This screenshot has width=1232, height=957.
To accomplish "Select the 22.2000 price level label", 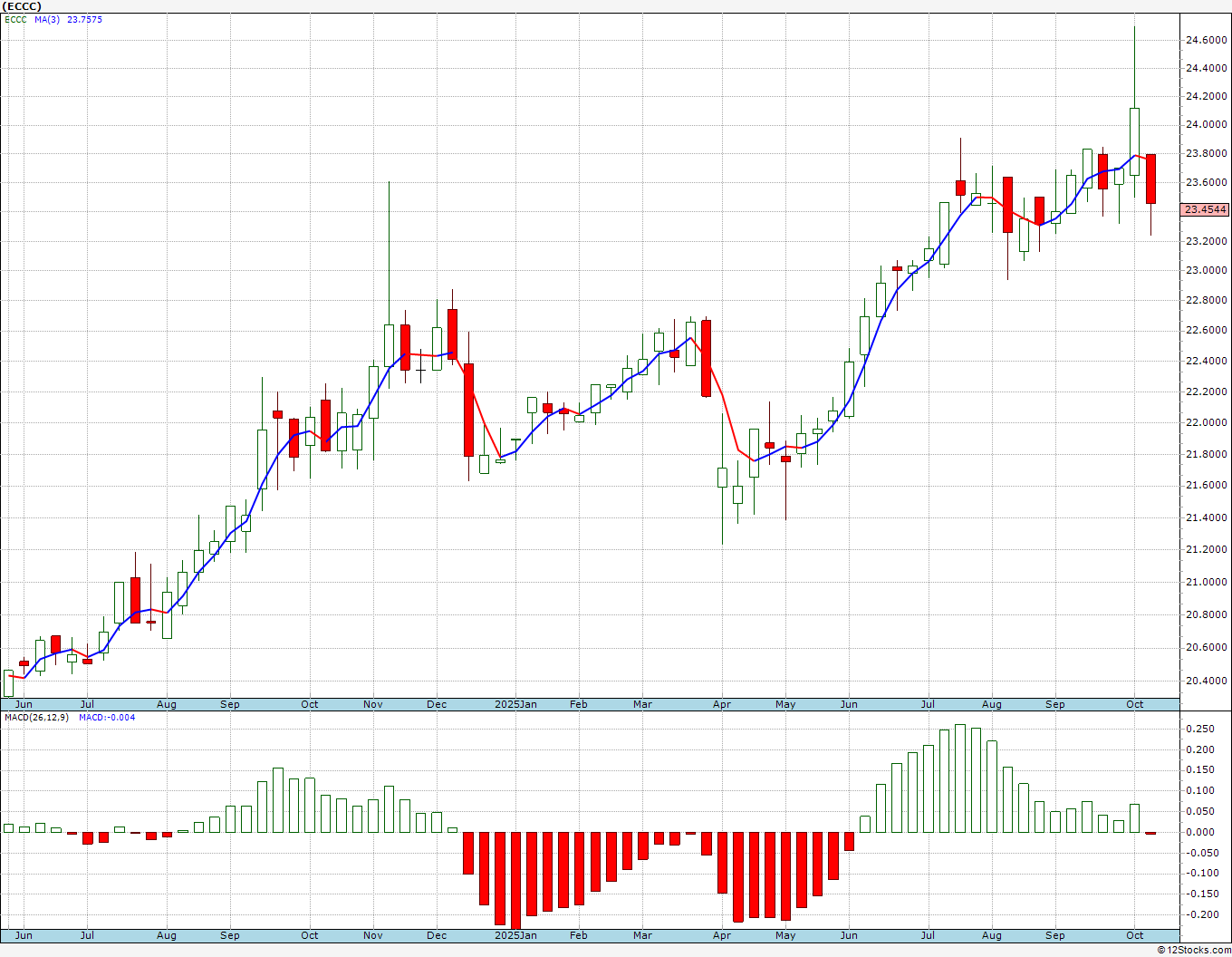I will (1206, 391).
